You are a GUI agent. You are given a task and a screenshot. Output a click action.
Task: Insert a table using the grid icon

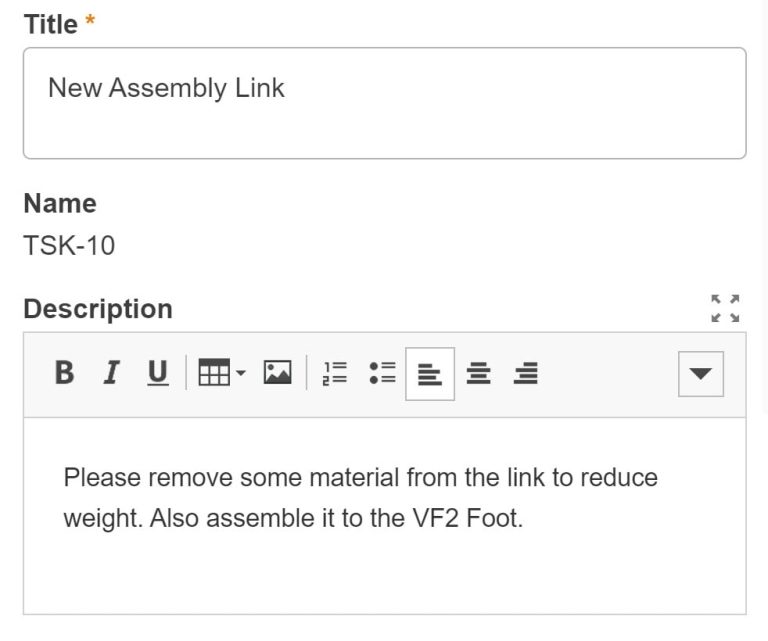214,373
